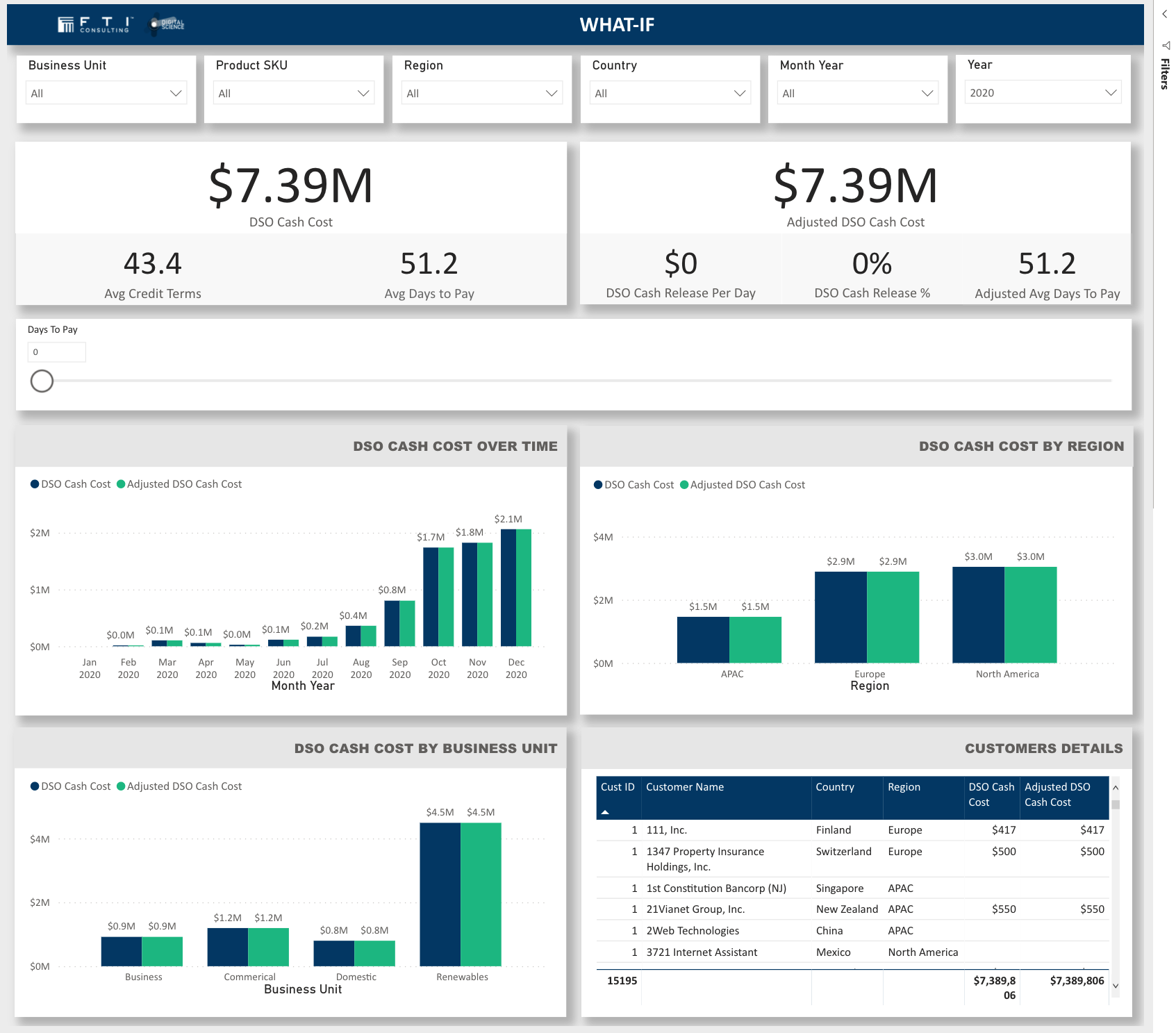Select the Oct 2020 green bar
This screenshot has height=1033, width=1176.
(x=446, y=597)
